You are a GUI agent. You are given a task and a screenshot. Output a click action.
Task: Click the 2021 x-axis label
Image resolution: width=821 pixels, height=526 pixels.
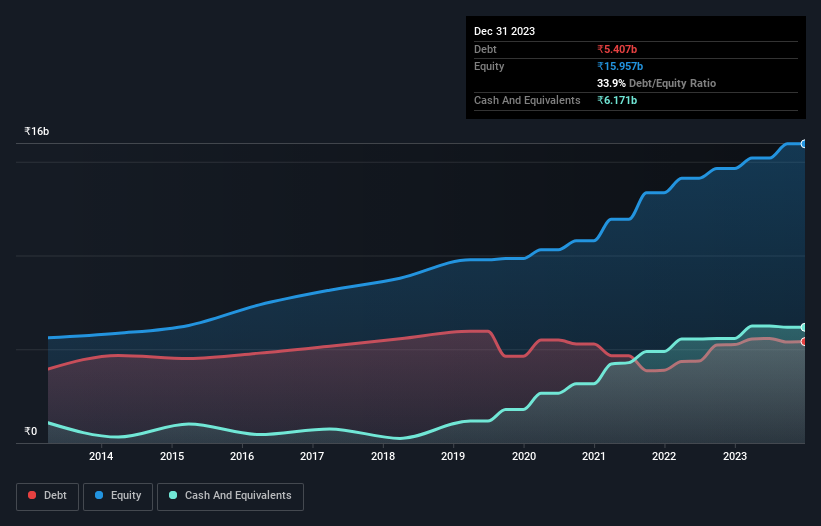click(x=594, y=456)
